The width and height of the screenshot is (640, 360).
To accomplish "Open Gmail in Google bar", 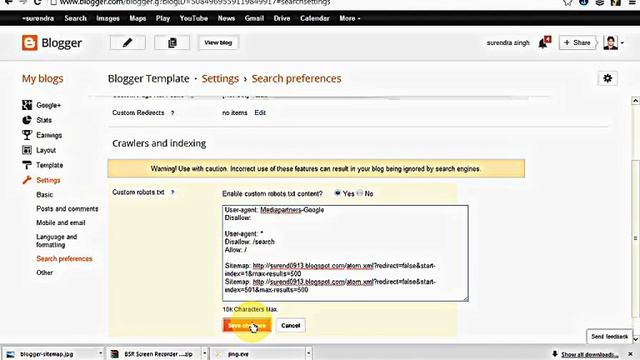I will [254, 18].
